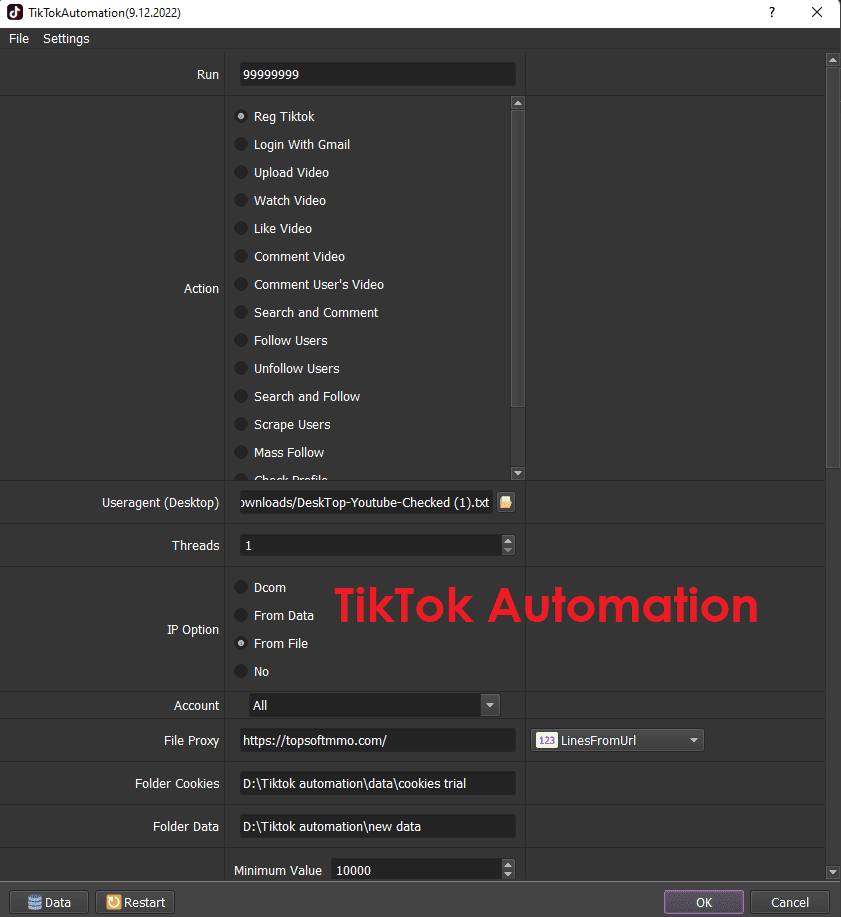Select the Like Video action

point(273,229)
